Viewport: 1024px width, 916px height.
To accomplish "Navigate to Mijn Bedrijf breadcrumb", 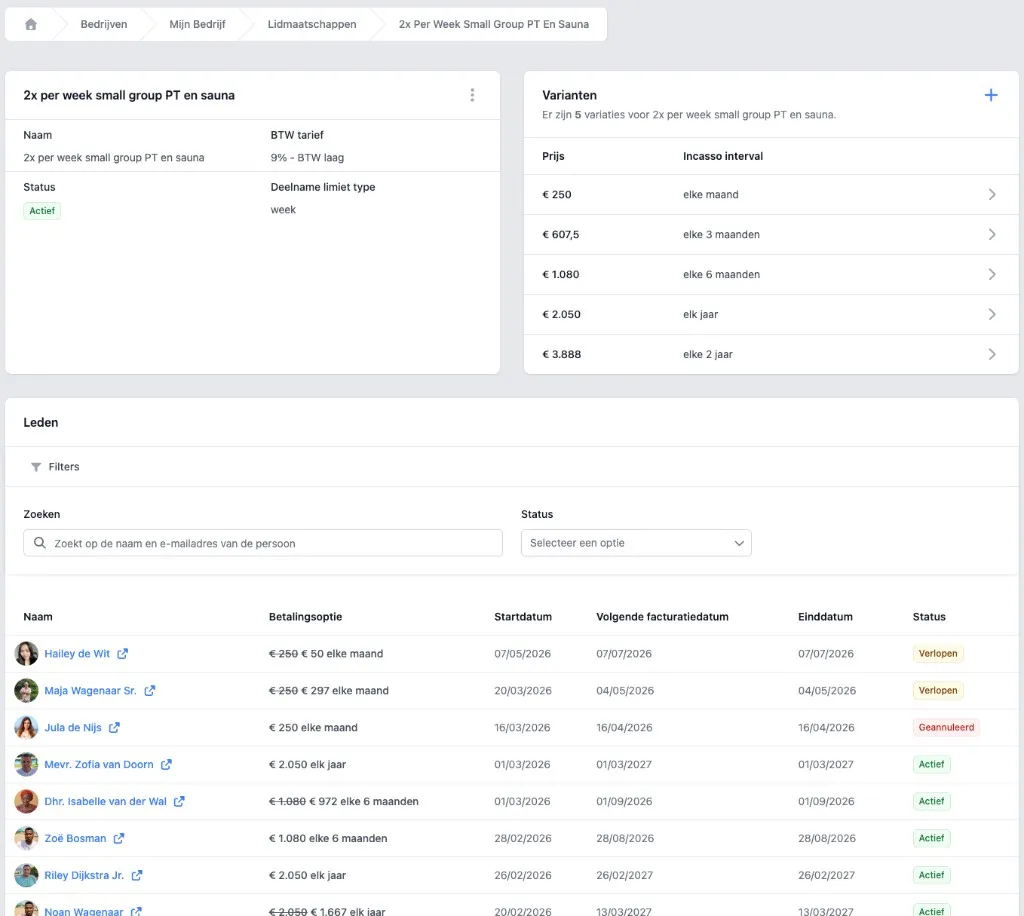I will tap(197, 24).
